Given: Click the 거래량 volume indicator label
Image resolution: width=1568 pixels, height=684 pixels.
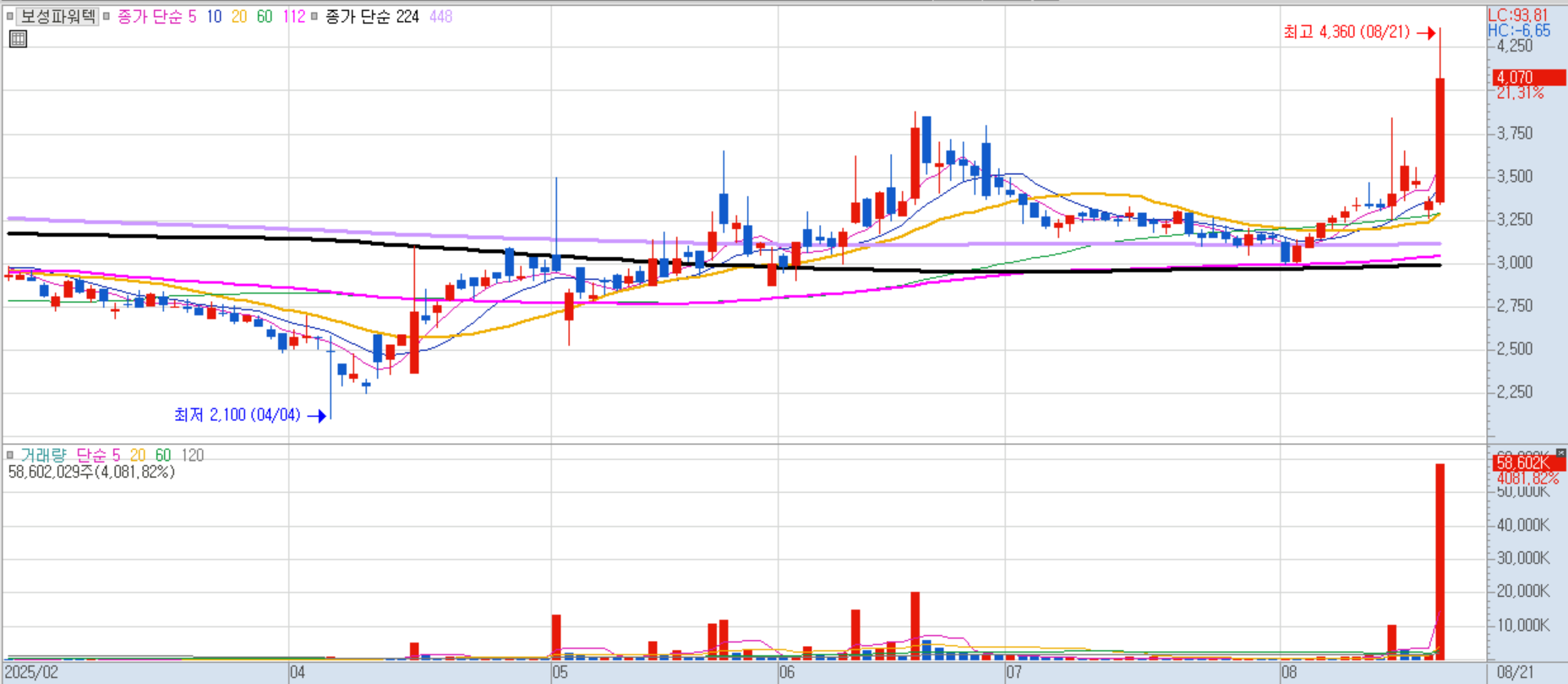Looking at the screenshot, I should coord(43,455).
